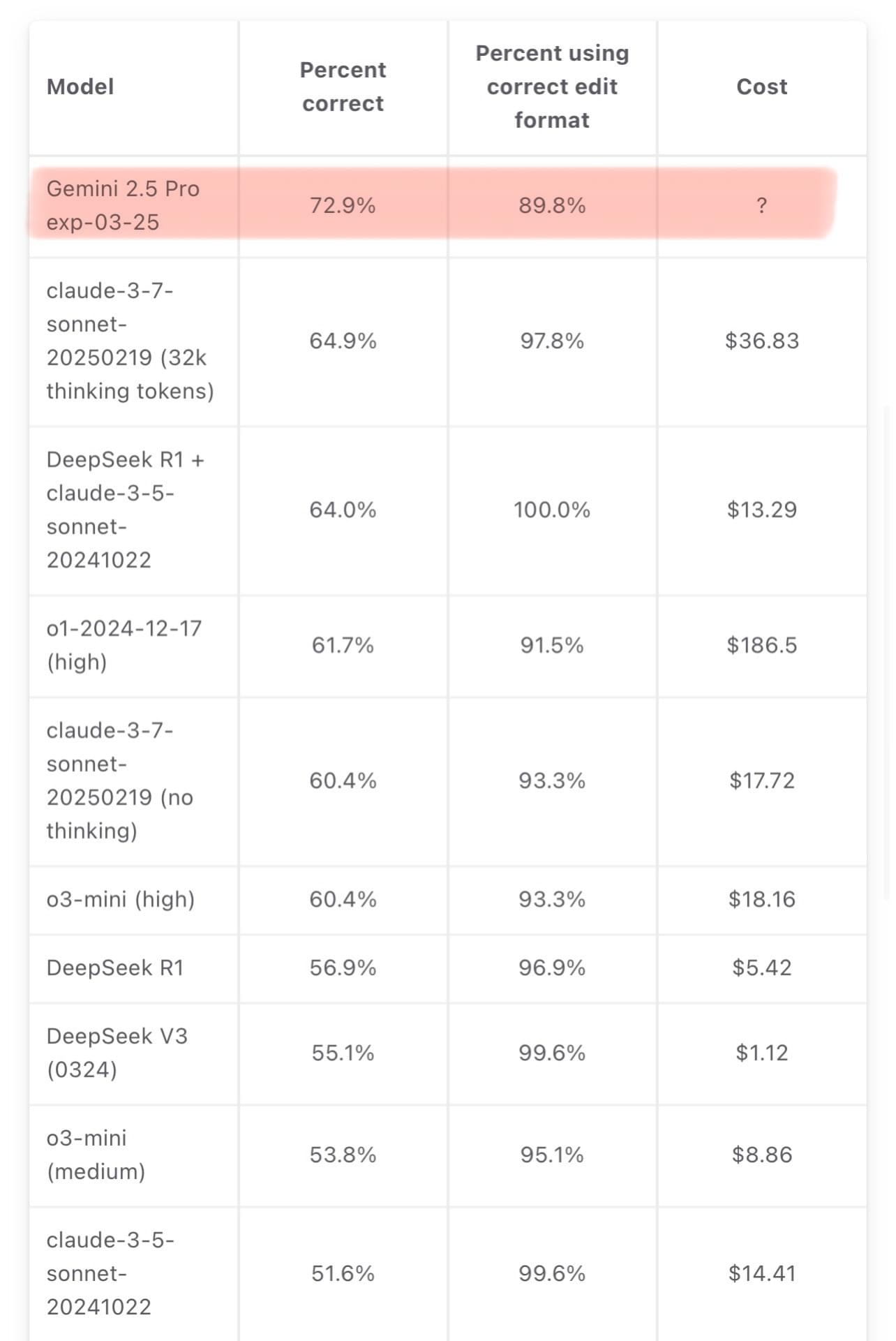This screenshot has height=1341, width=896.
Task: Click the Cost column header
Action: point(761,87)
